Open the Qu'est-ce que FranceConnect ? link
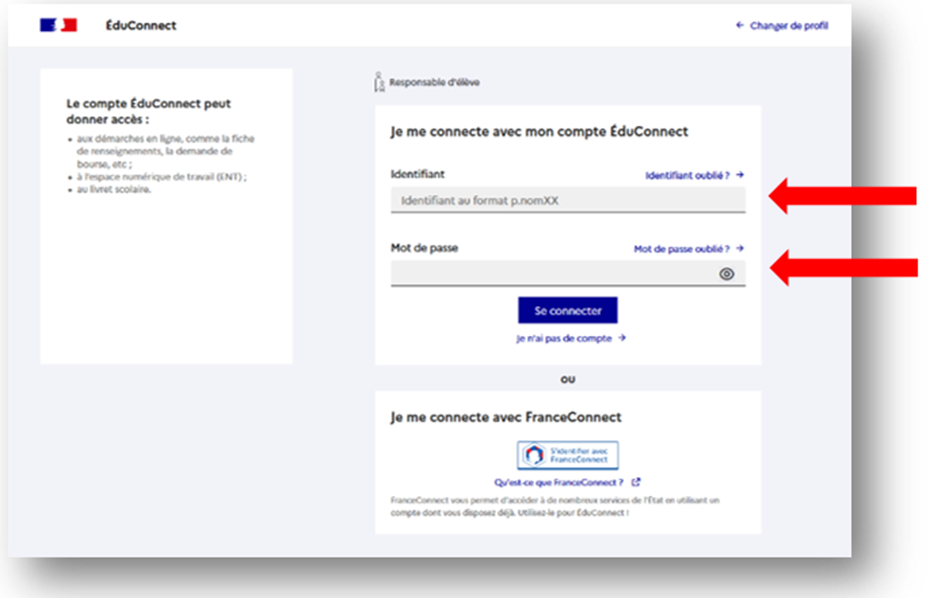Screen dimensions: 945x598 (x=559, y=482)
